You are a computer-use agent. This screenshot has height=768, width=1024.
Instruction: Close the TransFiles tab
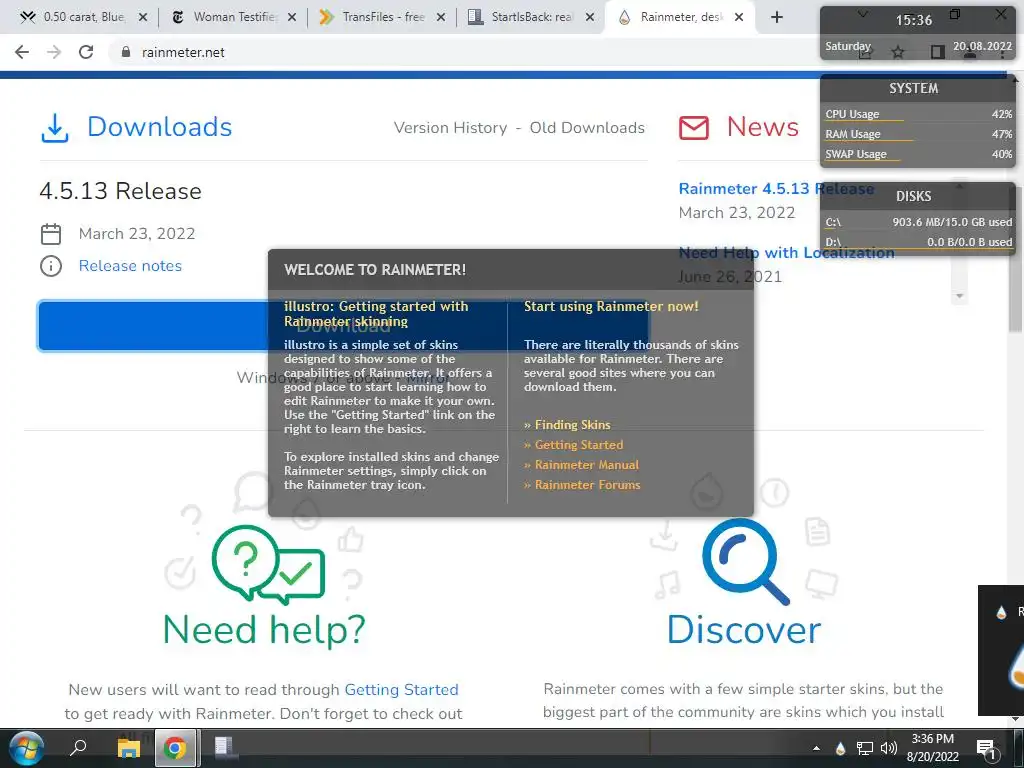coord(441,18)
